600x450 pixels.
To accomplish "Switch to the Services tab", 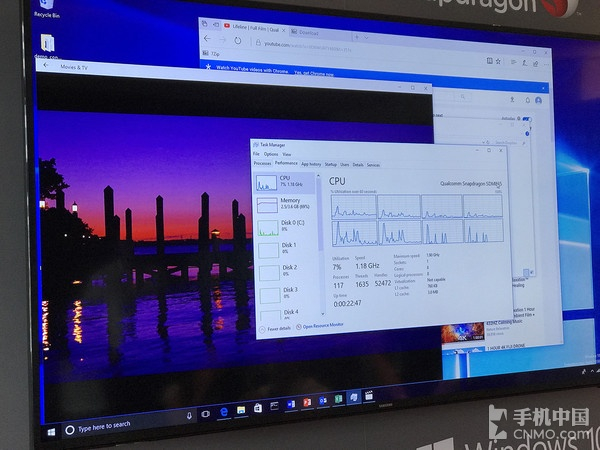I will [373, 165].
